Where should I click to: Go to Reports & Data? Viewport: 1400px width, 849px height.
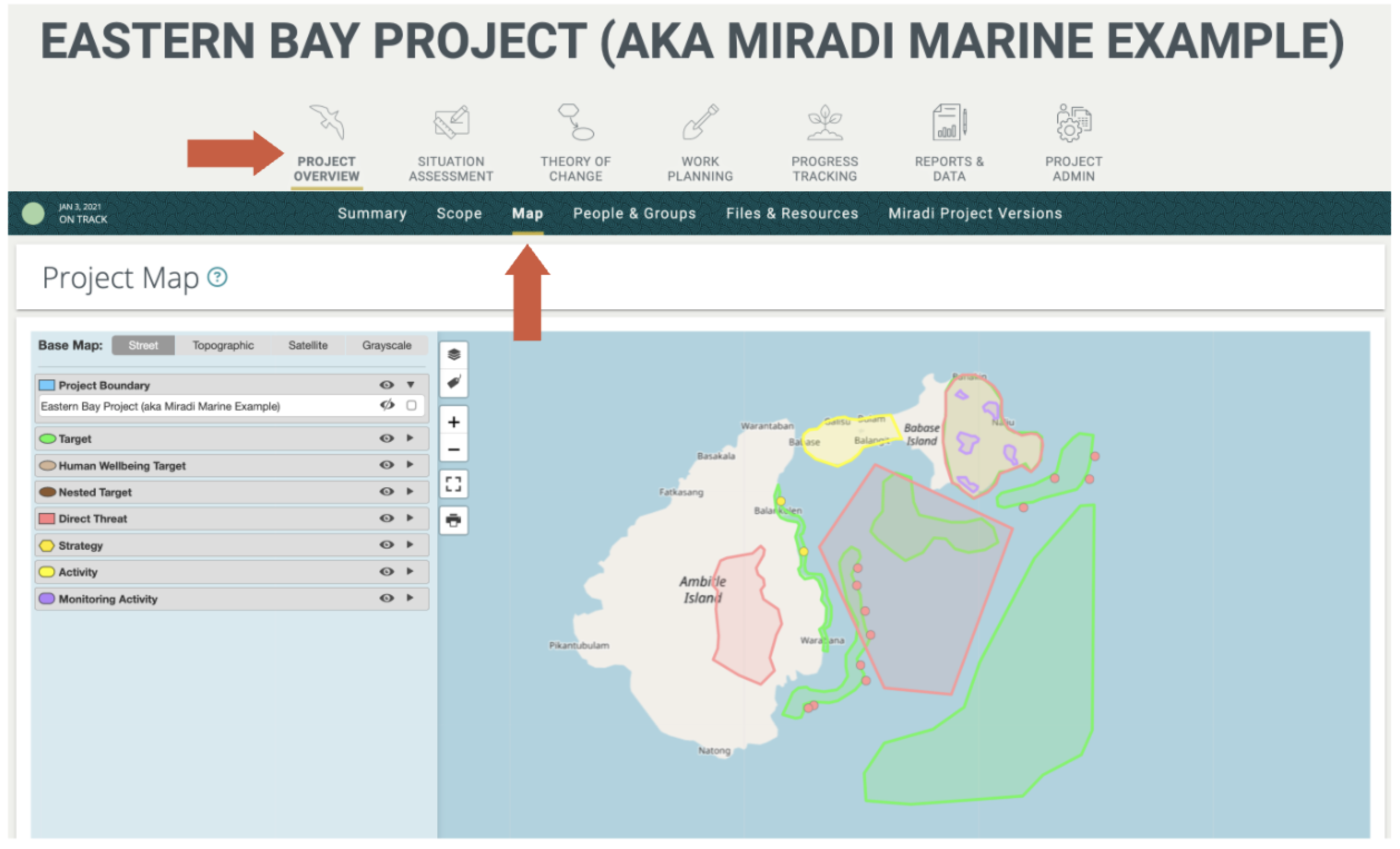948,142
